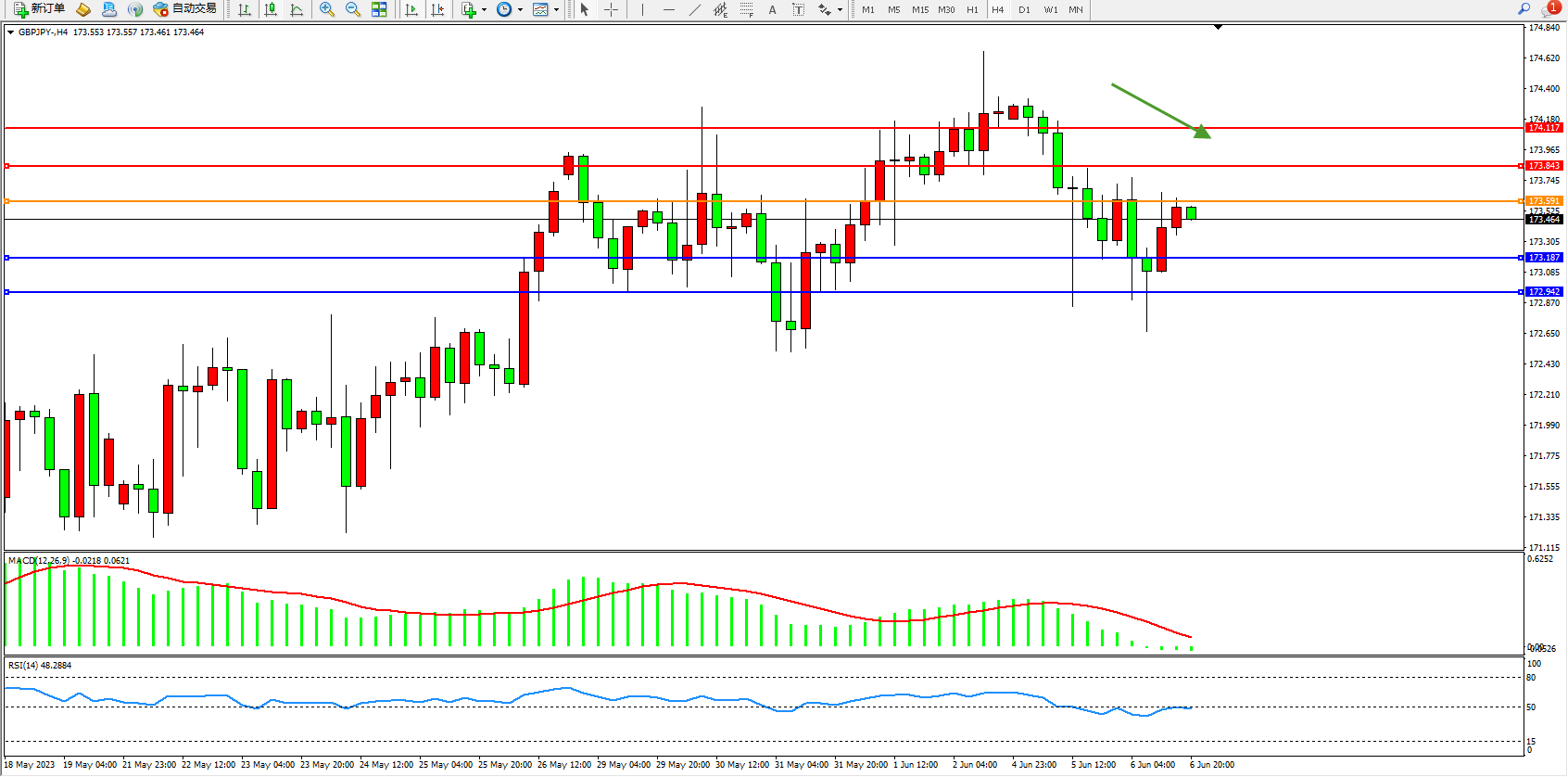Zoom in on the chart

[326, 9]
